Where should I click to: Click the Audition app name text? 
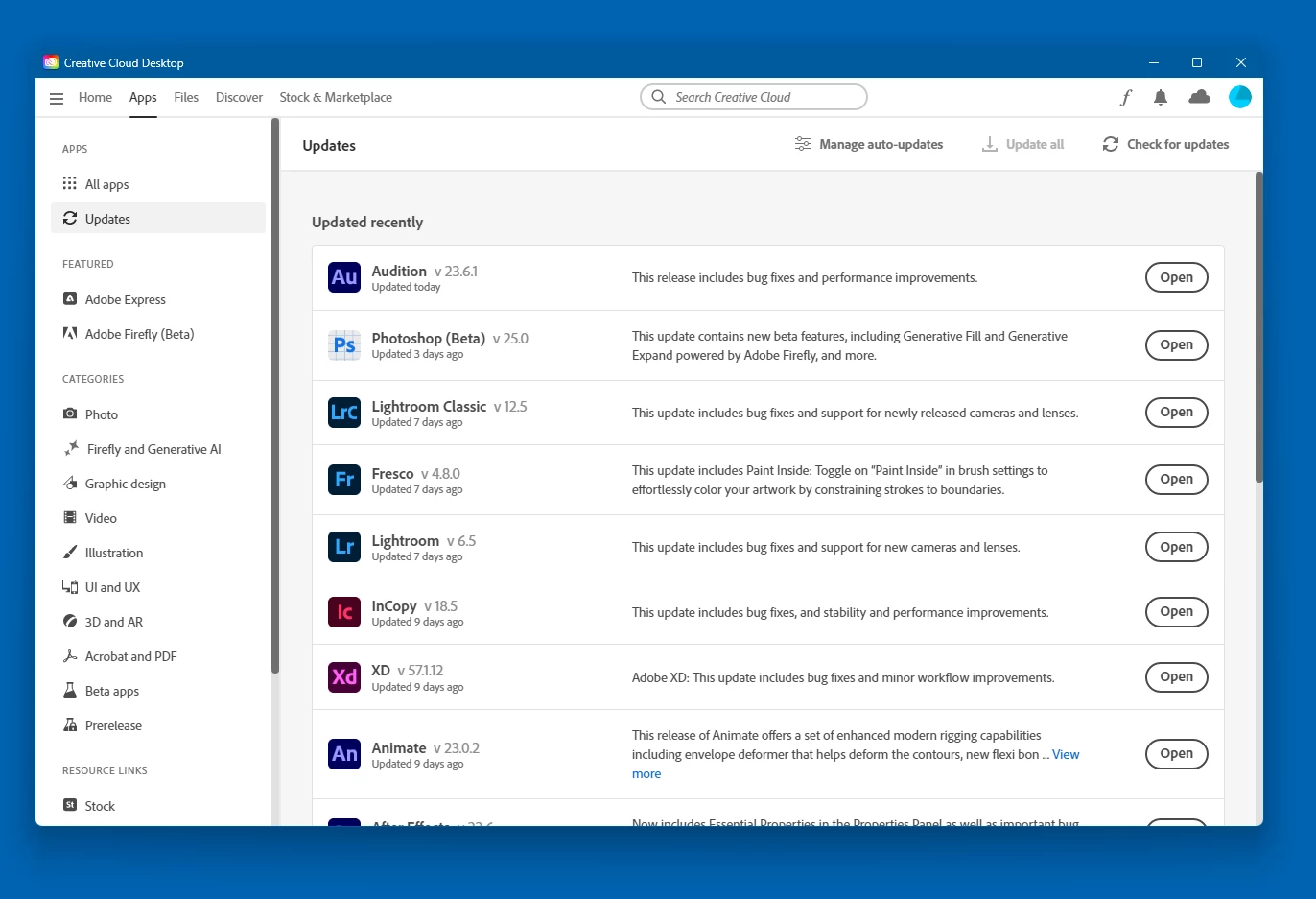[x=399, y=272]
